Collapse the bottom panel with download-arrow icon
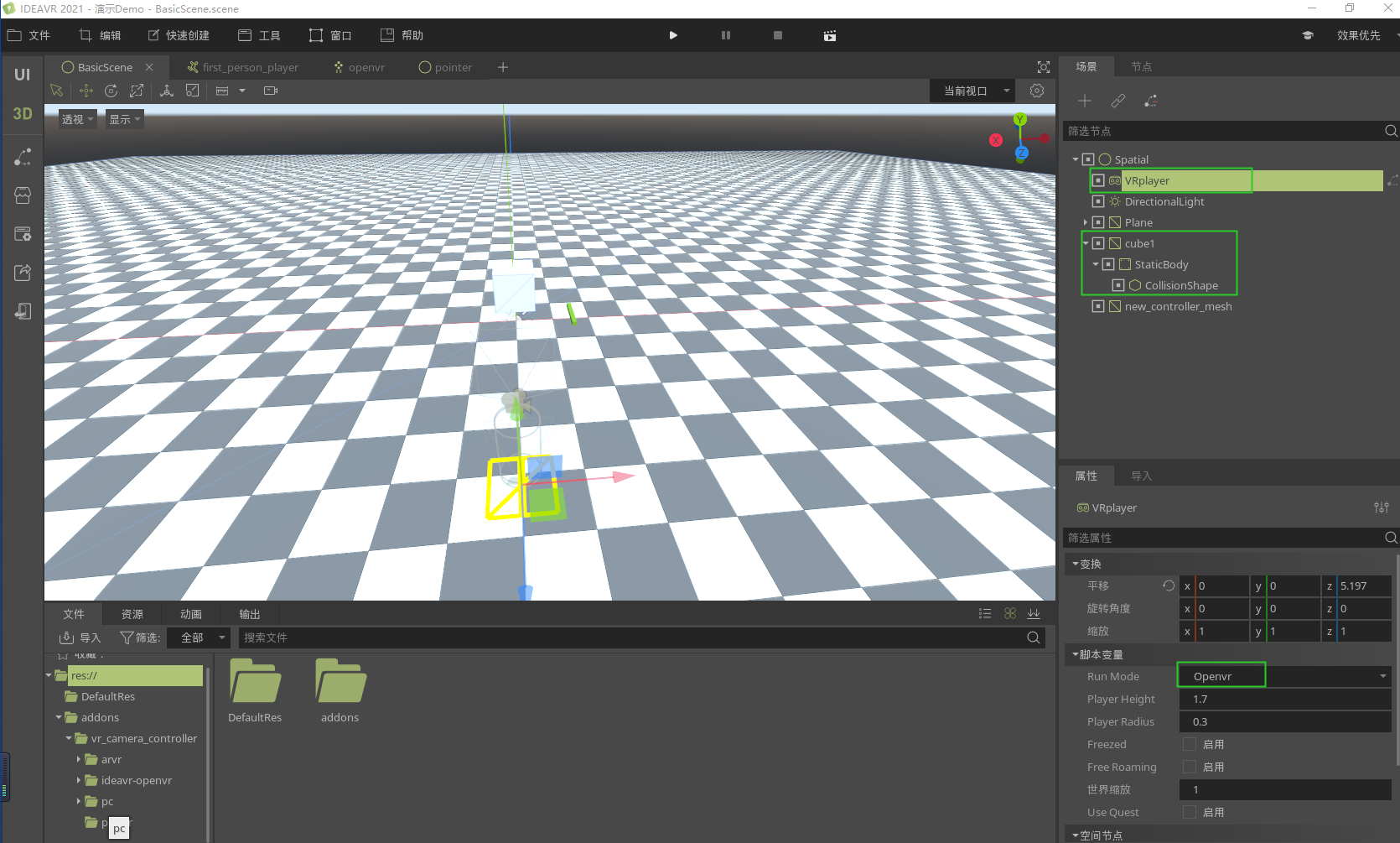Image resolution: width=1400 pixels, height=843 pixels. (1034, 614)
